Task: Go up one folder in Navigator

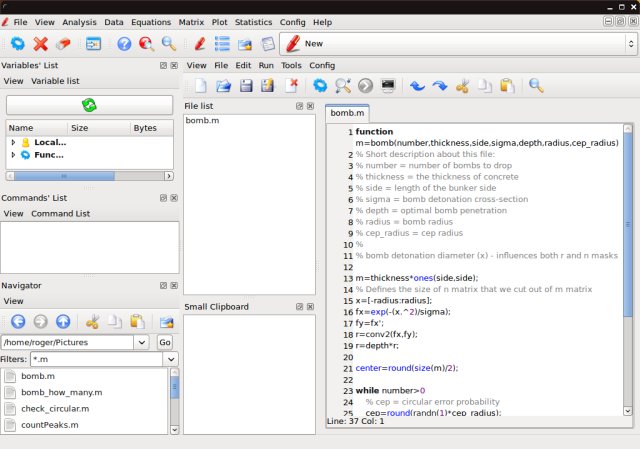Action: click(63, 322)
